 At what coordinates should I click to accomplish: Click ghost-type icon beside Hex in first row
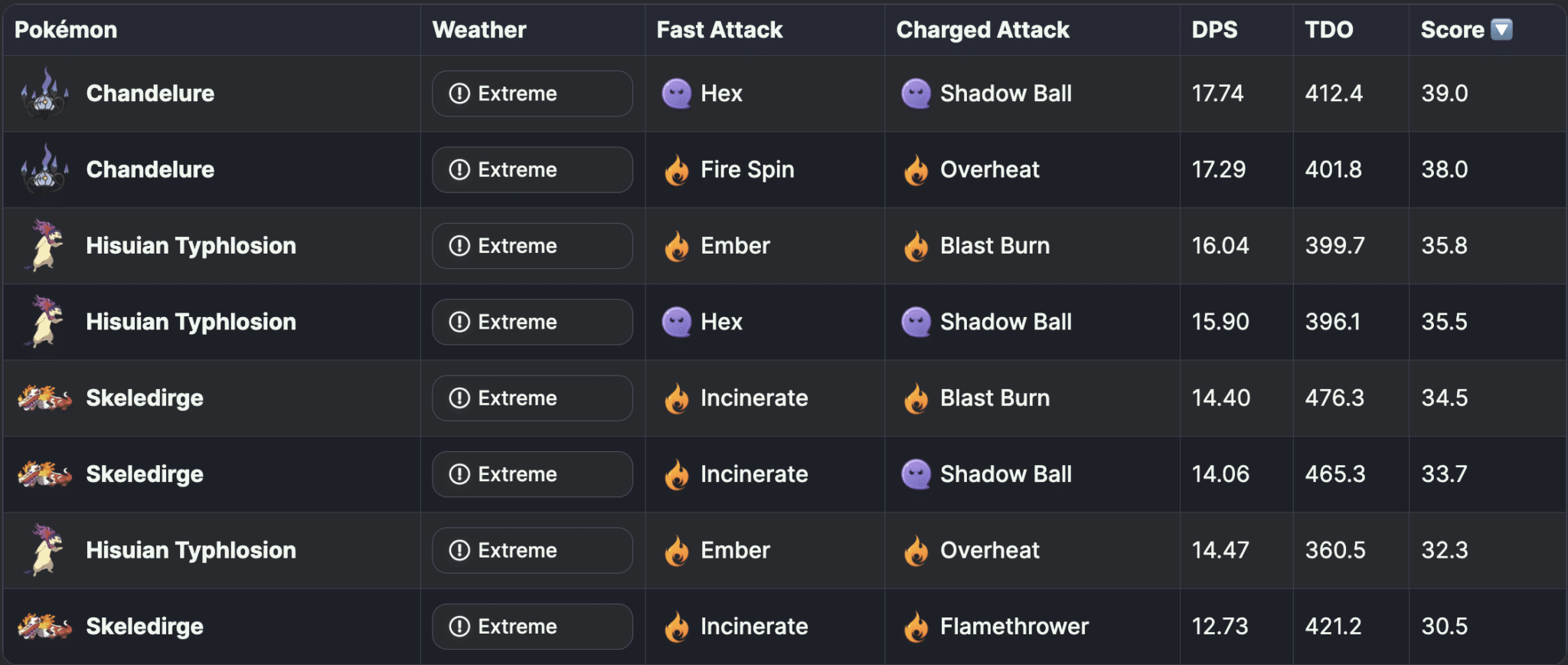676,93
